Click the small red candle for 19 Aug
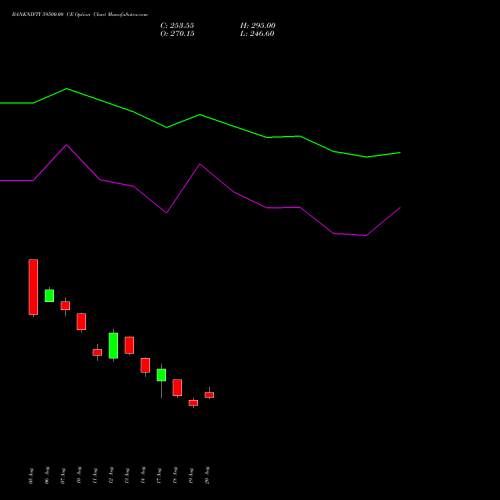 click(193, 403)
